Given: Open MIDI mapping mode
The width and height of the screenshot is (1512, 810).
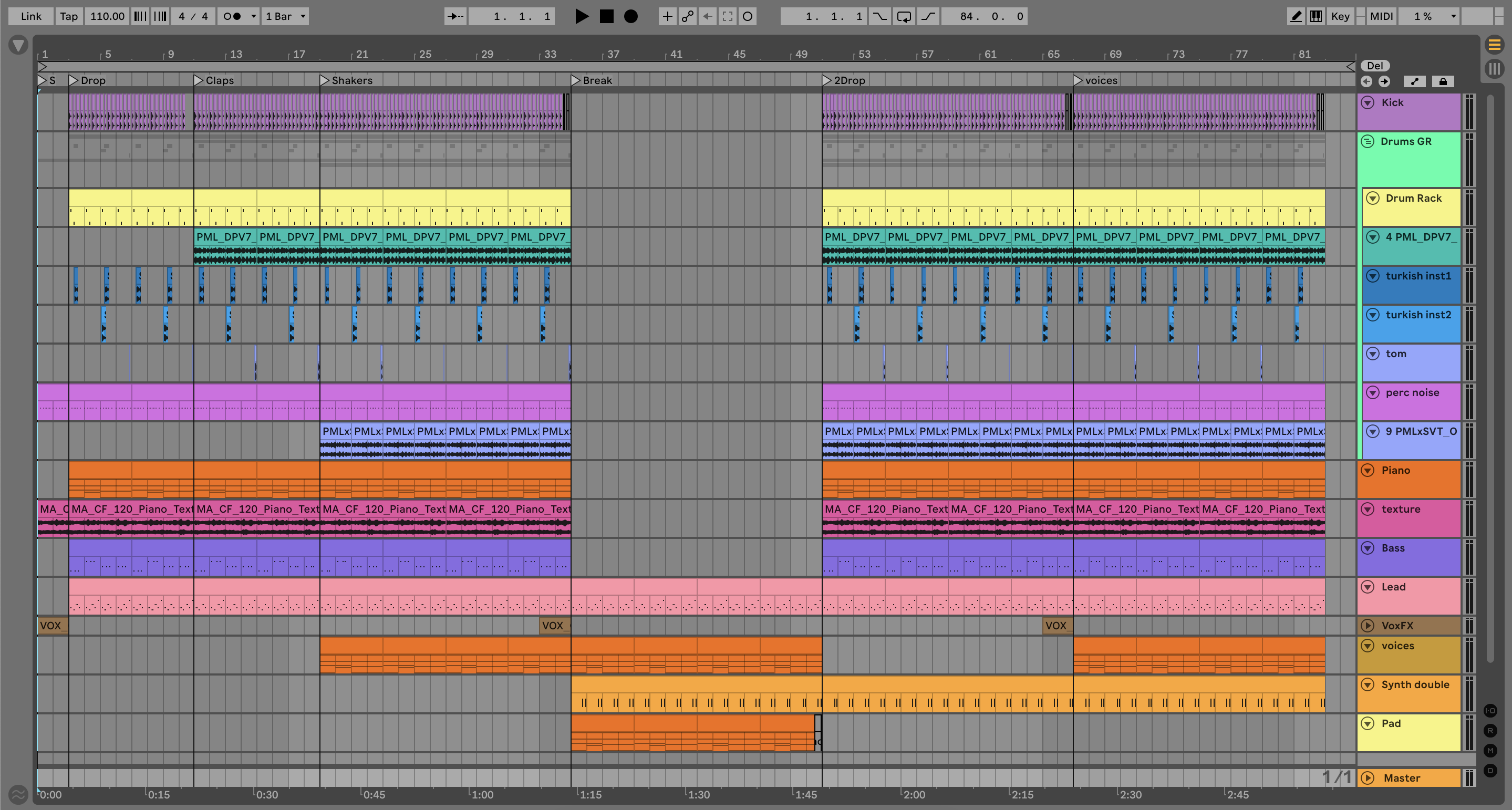Looking at the screenshot, I should click(x=1381, y=16).
